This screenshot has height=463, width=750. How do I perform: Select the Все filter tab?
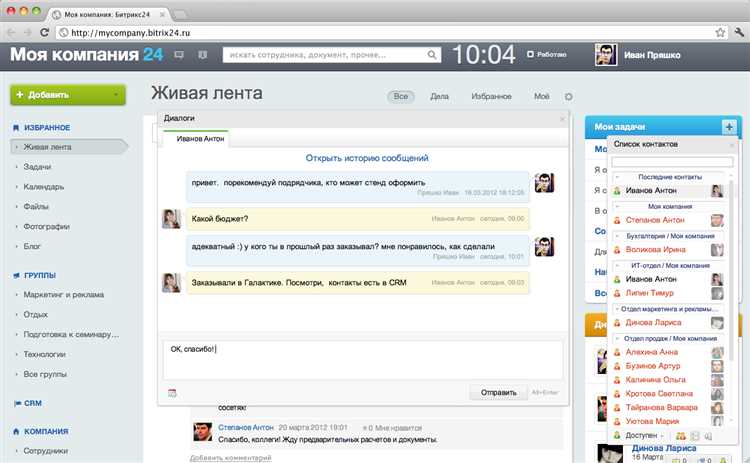coord(400,96)
